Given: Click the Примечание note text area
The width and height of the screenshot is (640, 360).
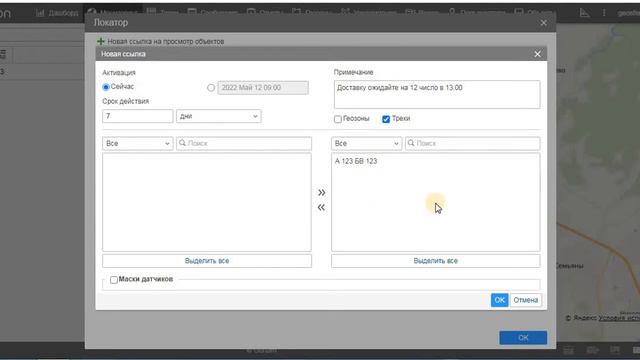Looking at the screenshot, I should click(437, 95).
